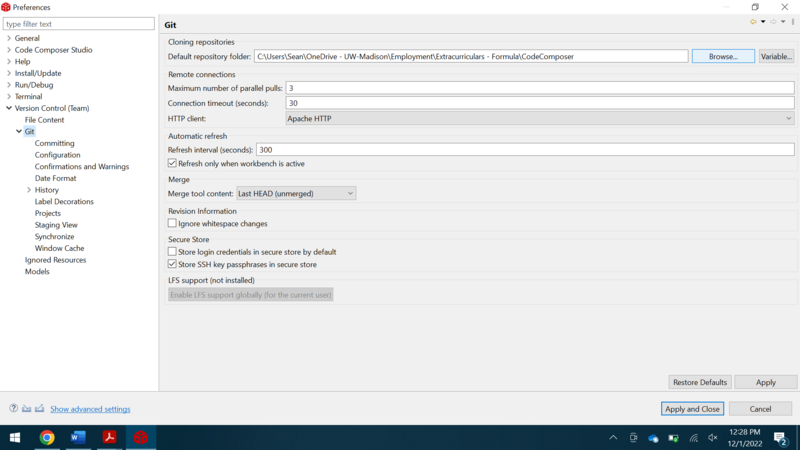800x450 pixels.
Task: Open the OneDrive cloud tray icon
Action: point(653,438)
